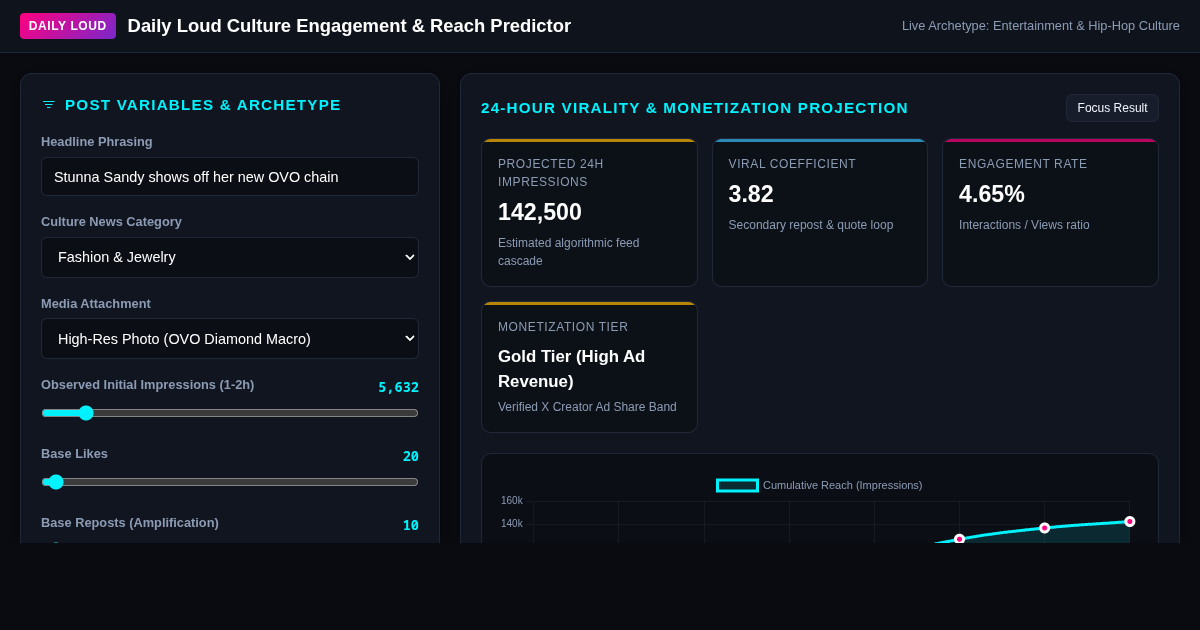
Task: Click the last data point on the reach chart
Action: (1130, 521)
